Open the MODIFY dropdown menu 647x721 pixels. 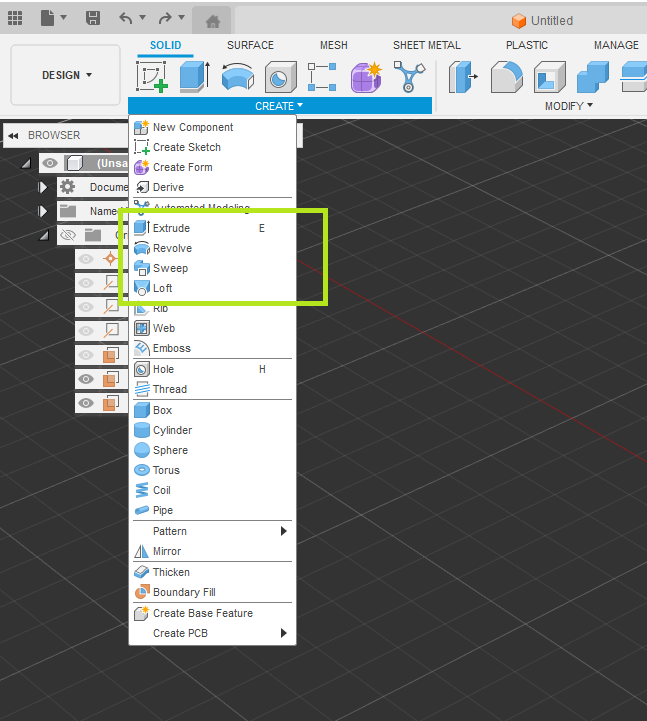(x=569, y=106)
